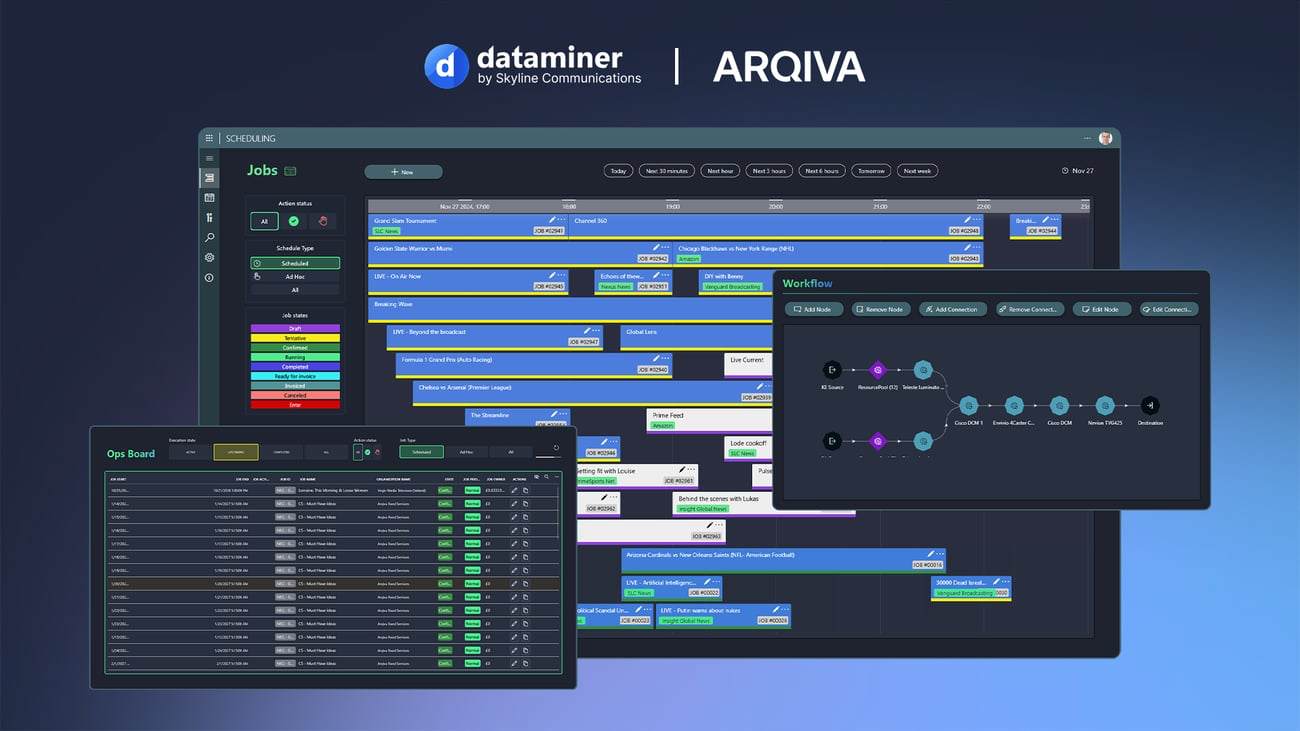1300x731 pixels.
Task: Open more options on Breaki... job card
Action: tap(1053, 219)
